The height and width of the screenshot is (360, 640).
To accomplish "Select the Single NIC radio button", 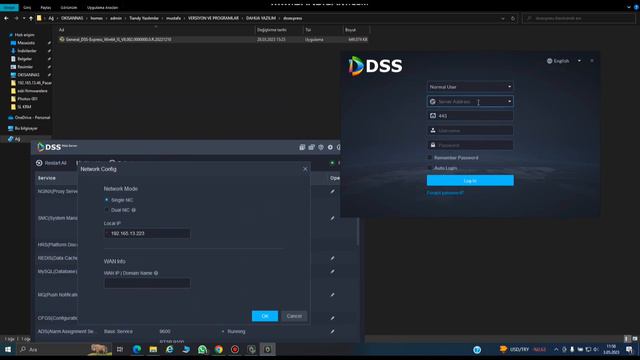I will (107, 200).
